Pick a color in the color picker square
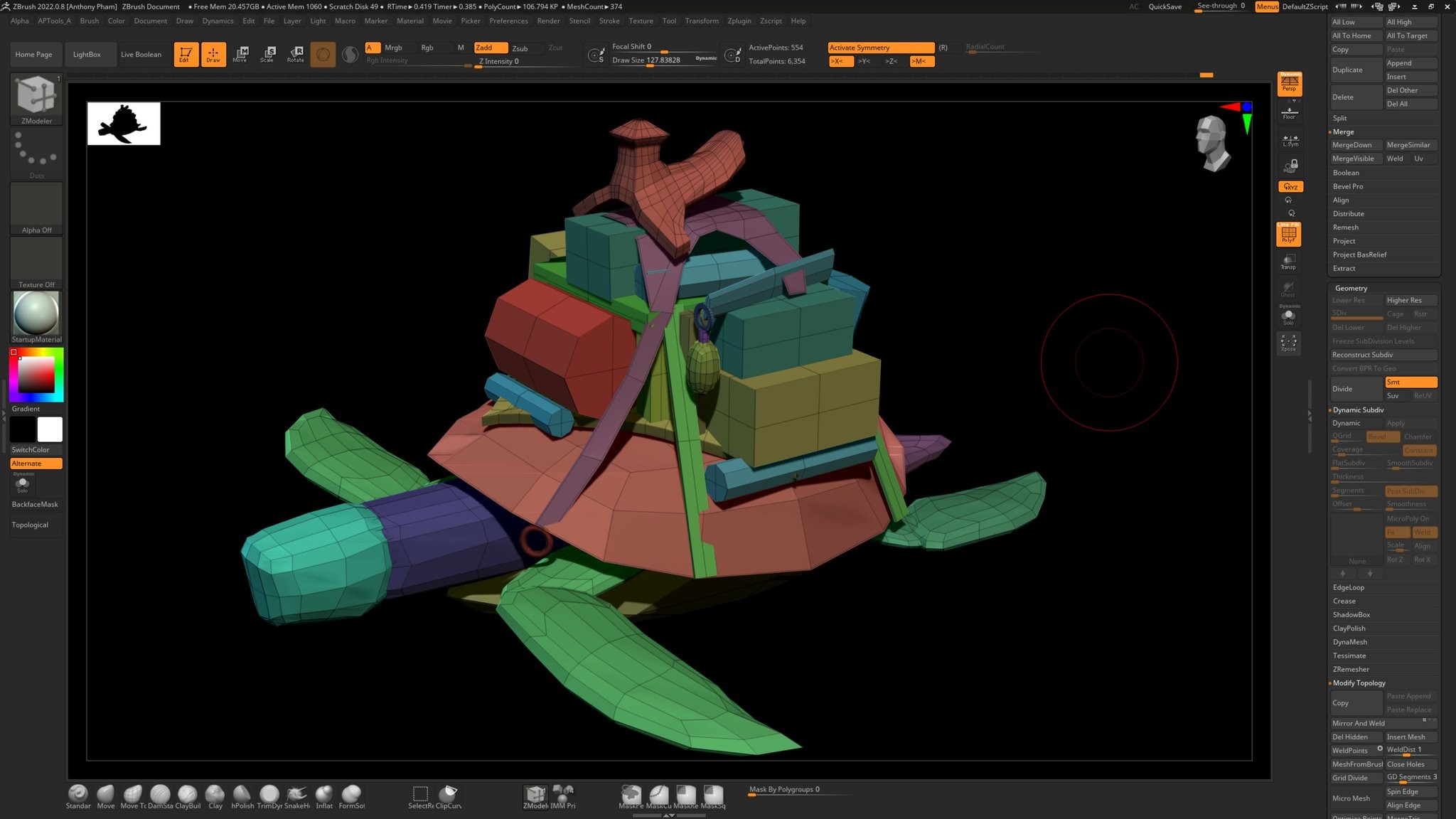The image size is (1456, 819). coord(36,375)
